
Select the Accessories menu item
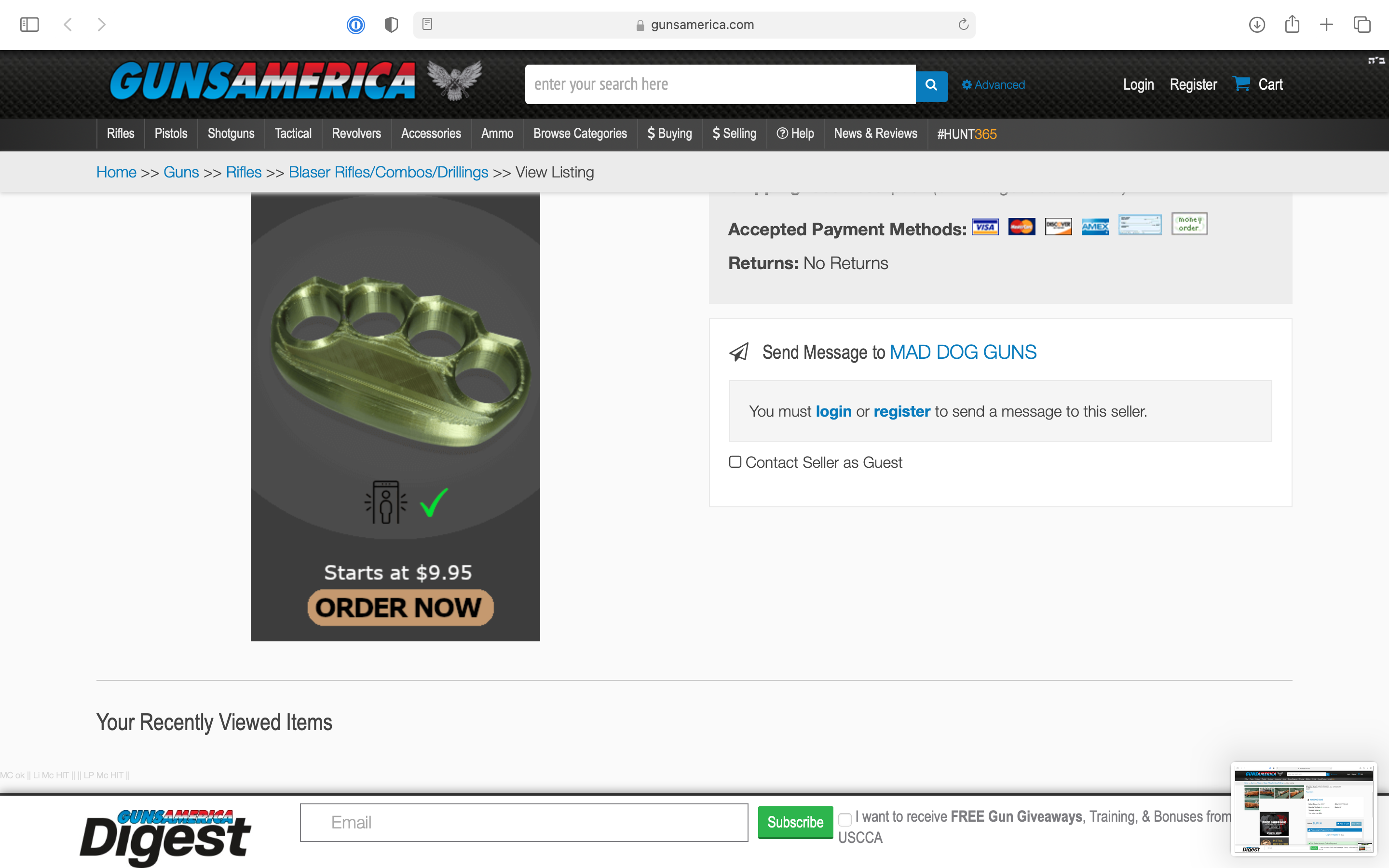[431, 134]
